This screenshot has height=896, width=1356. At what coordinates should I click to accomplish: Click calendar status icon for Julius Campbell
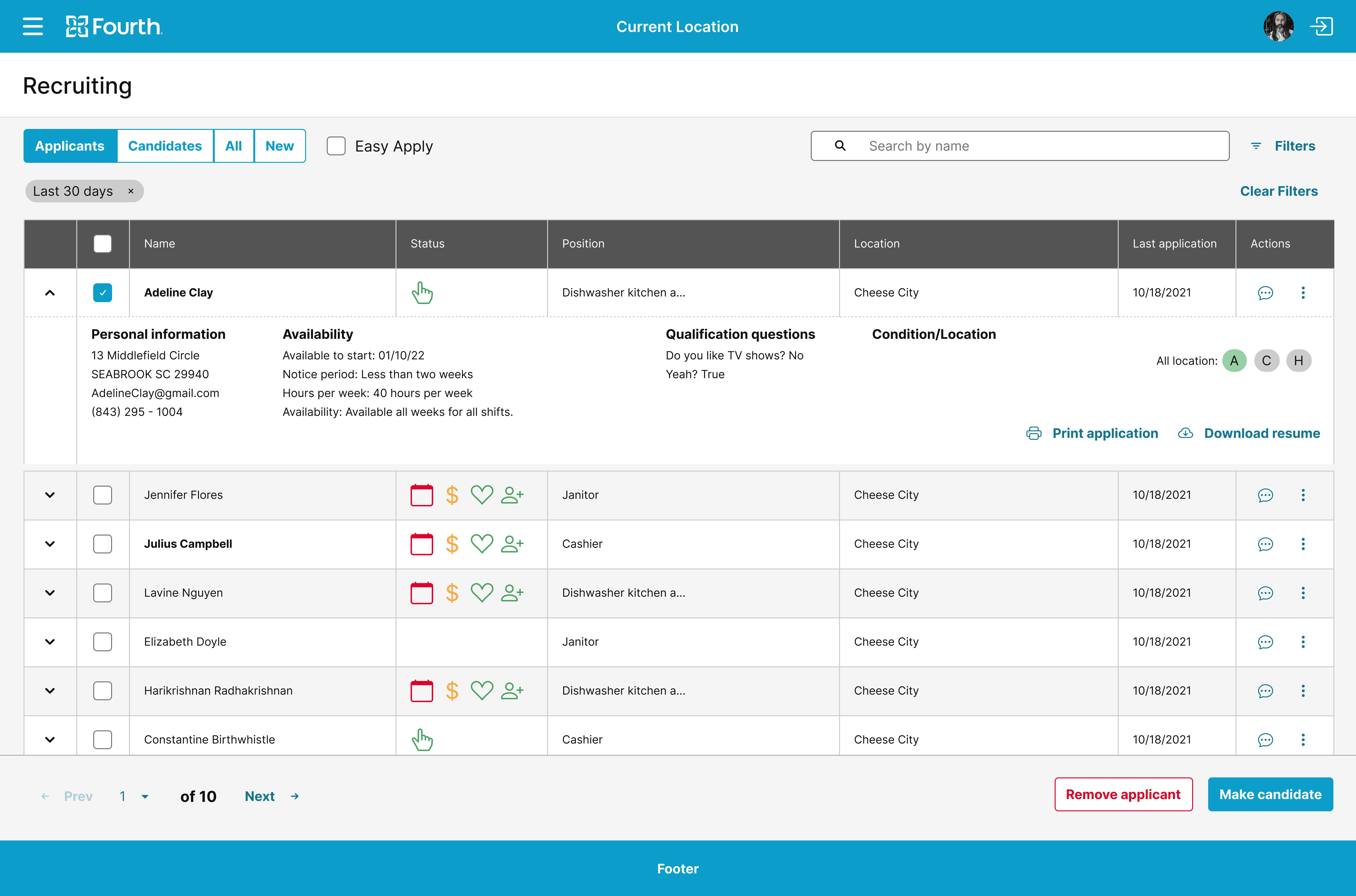pyautogui.click(x=422, y=544)
